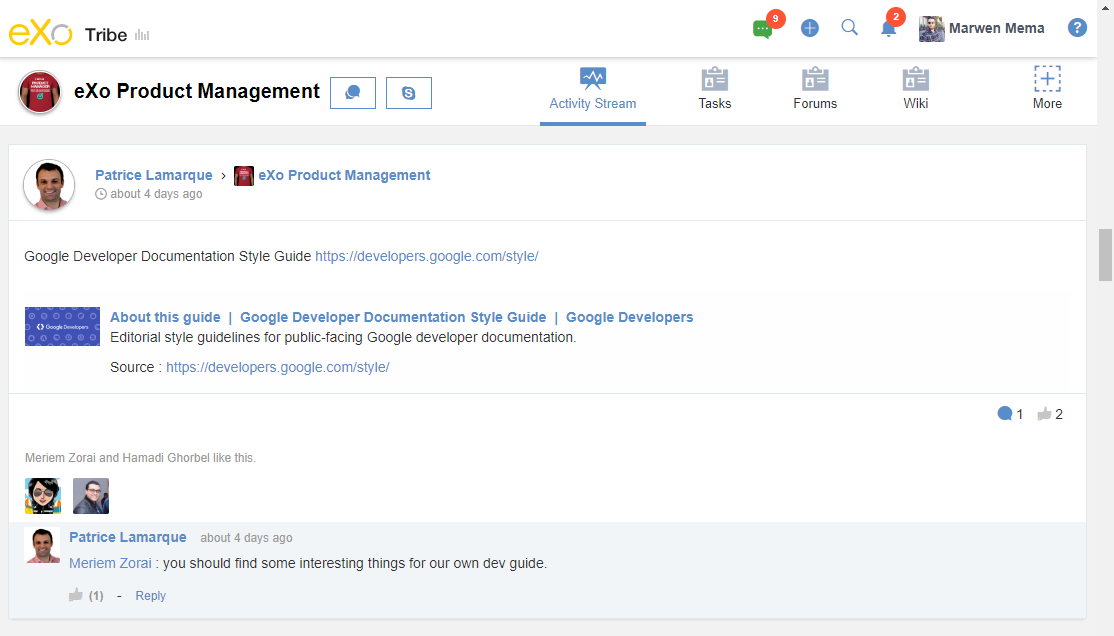Click the Marwen Mema user name
1114x636 pixels.
tap(997, 28)
